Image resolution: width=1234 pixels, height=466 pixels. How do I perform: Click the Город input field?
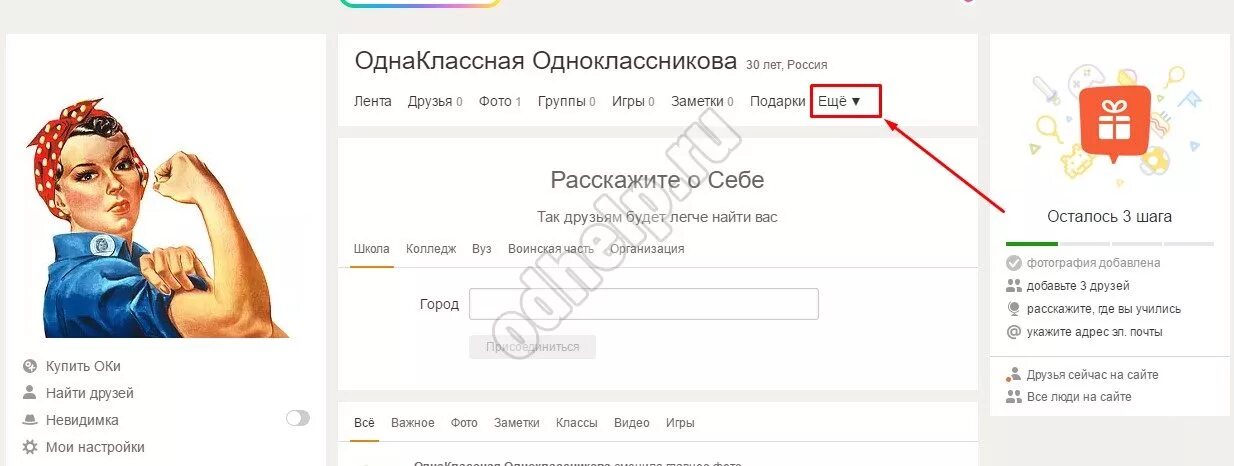(644, 304)
